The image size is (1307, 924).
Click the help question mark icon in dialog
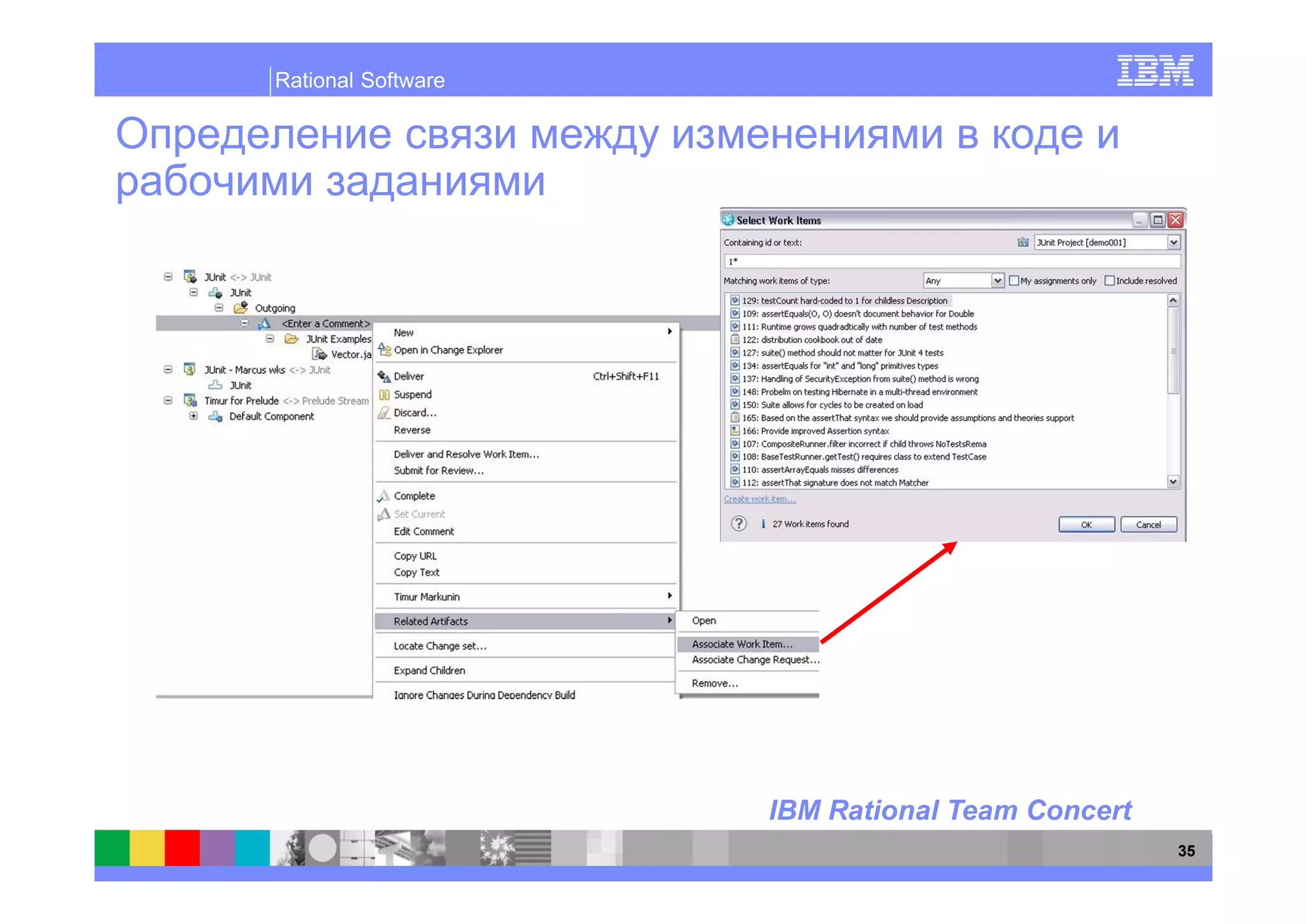[738, 523]
